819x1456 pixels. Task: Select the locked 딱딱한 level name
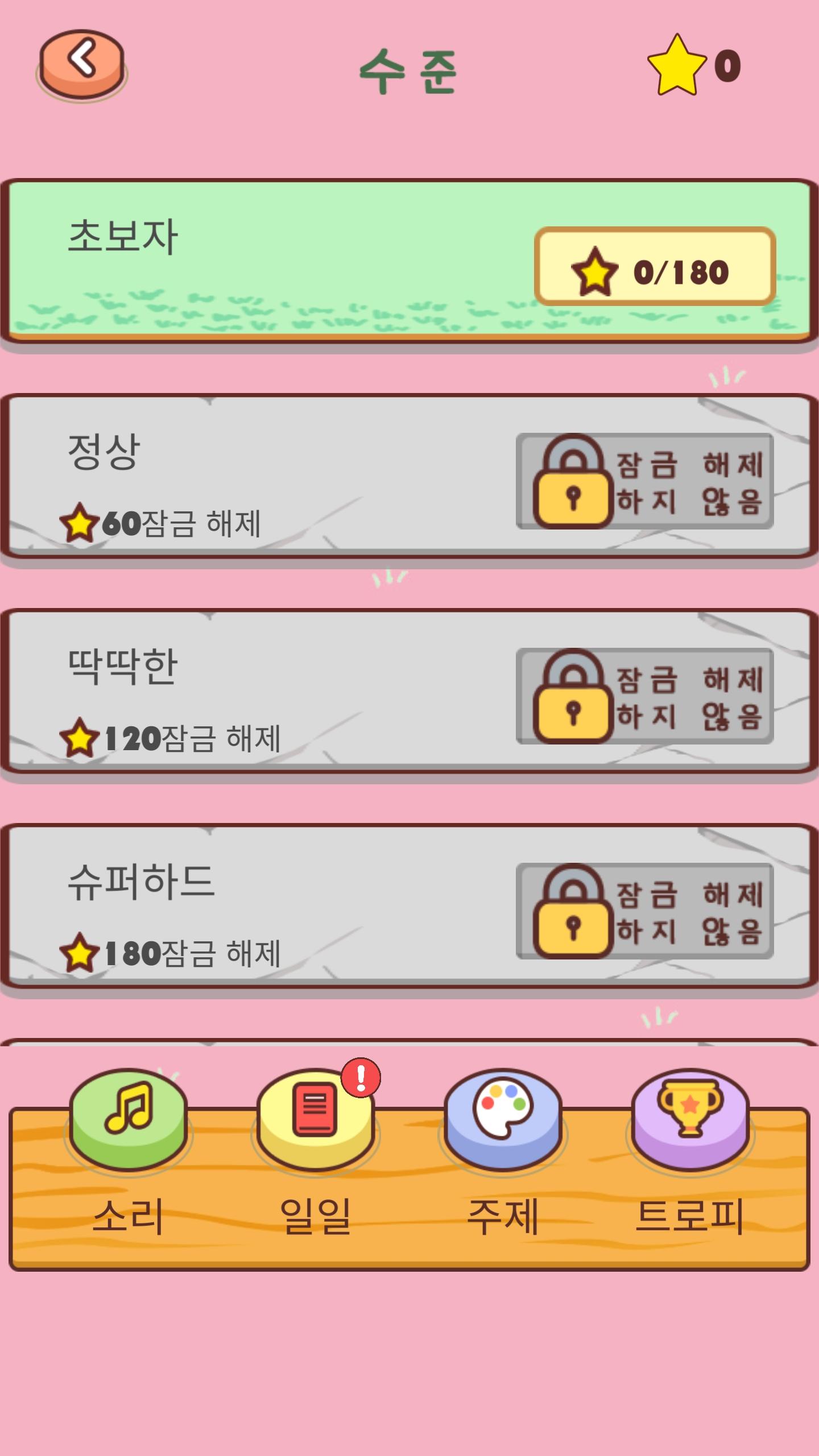click(122, 665)
